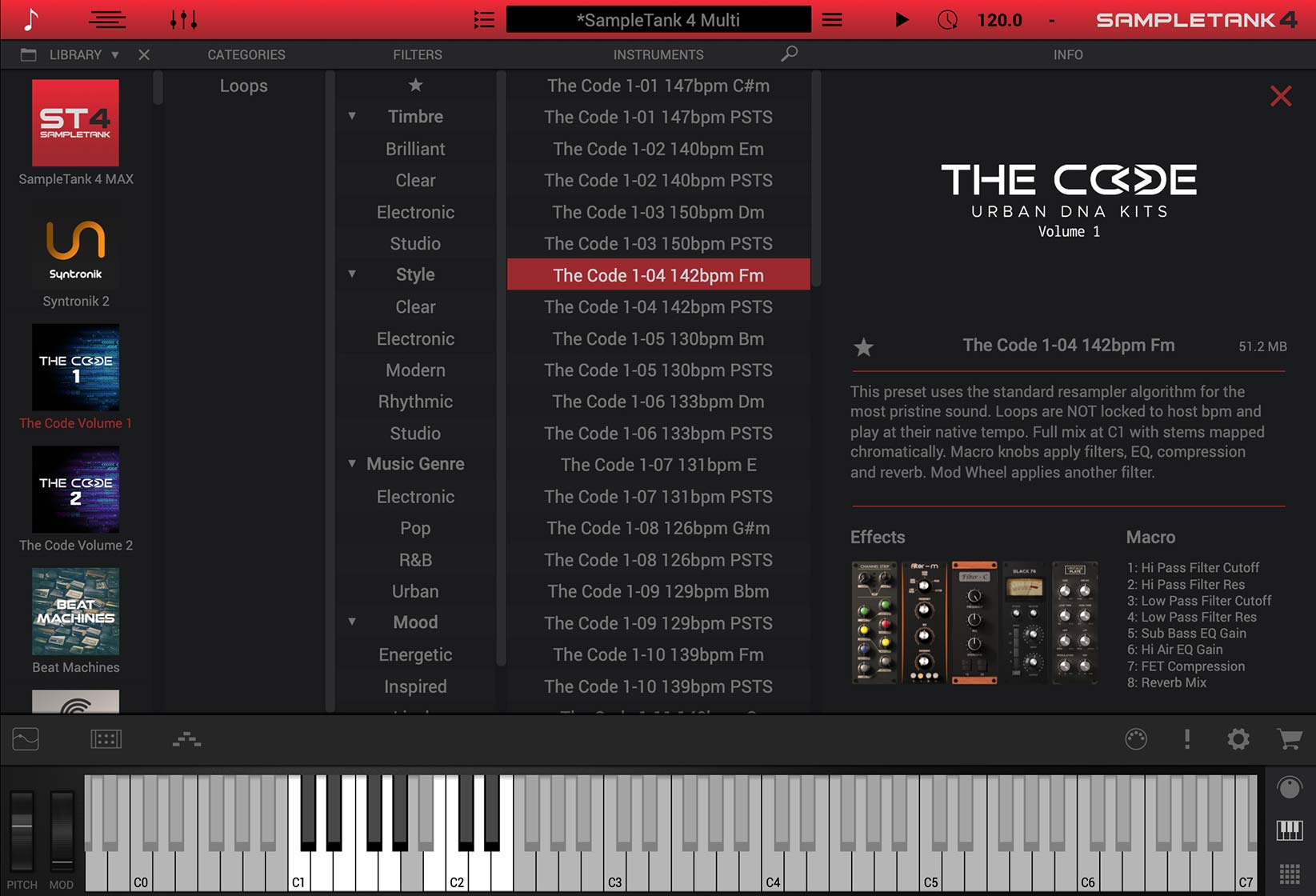Screen dimensions: 1316x896
Task: Star the preset The Code 1-04 142bpm Fm
Action: coord(863,347)
